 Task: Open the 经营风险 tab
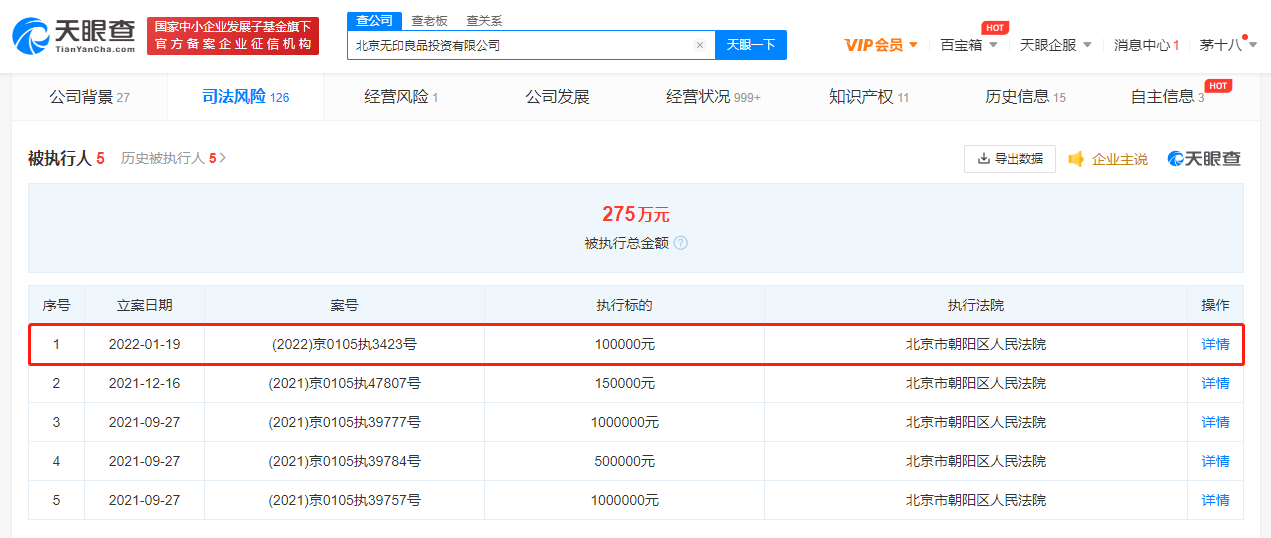401,97
